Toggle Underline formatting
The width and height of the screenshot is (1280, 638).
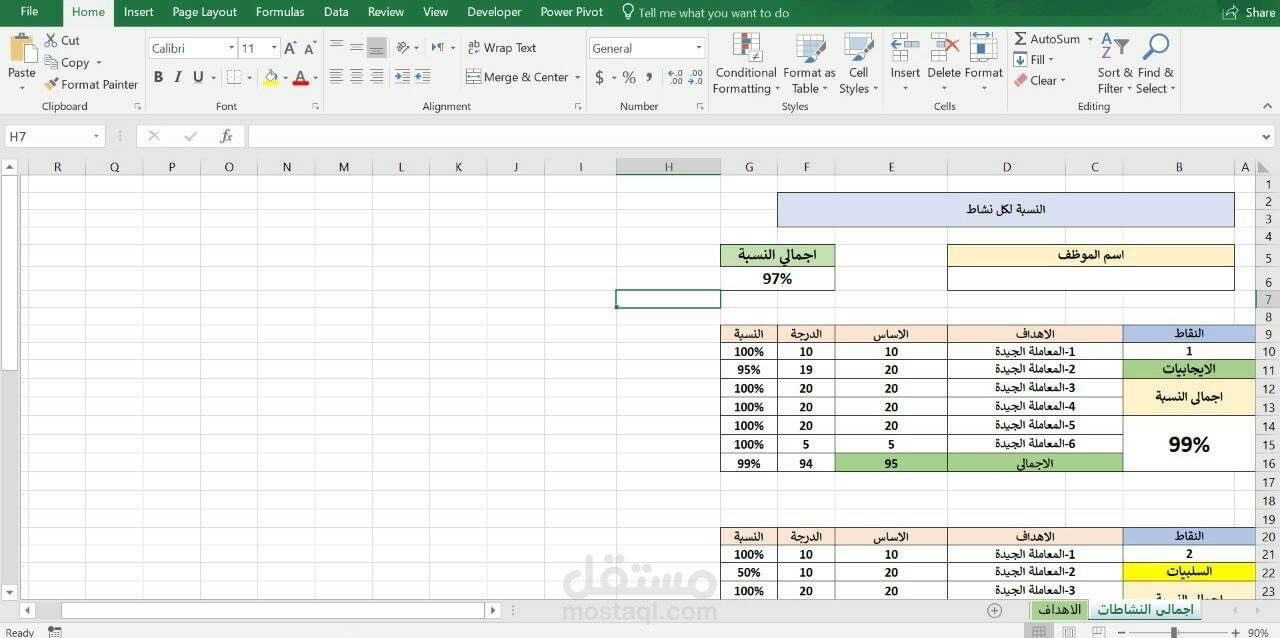tap(198, 77)
